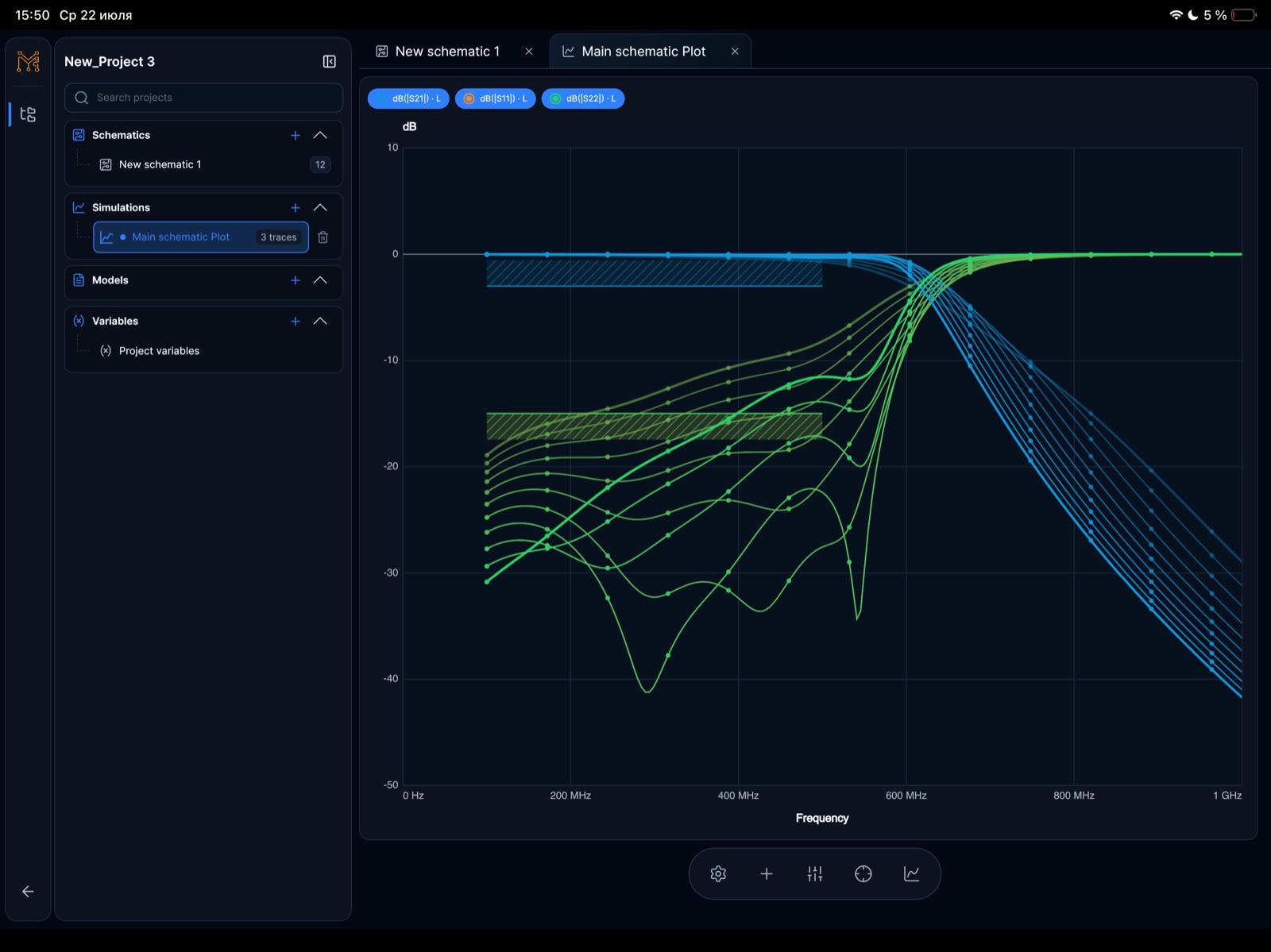Image resolution: width=1271 pixels, height=952 pixels.
Task: Open plot settings gear in bottom toolbar
Action: (718, 874)
